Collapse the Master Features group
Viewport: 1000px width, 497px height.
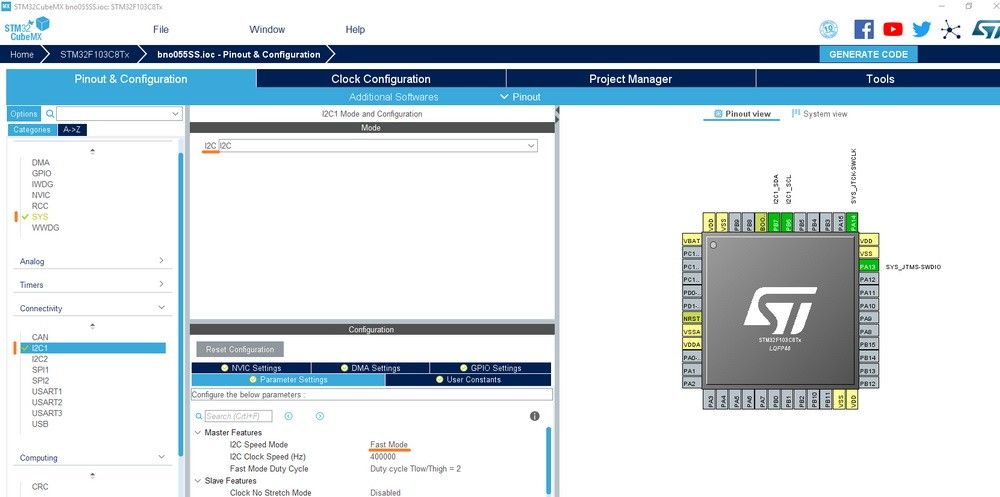[197, 433]
